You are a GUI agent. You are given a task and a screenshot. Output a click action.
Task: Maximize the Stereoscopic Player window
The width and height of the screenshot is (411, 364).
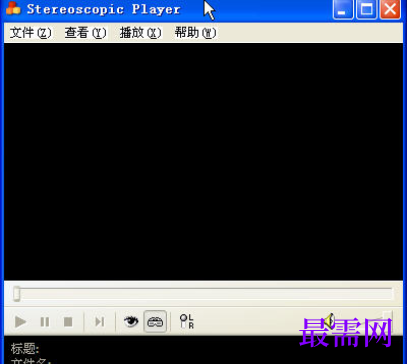(x=367, y=9)
